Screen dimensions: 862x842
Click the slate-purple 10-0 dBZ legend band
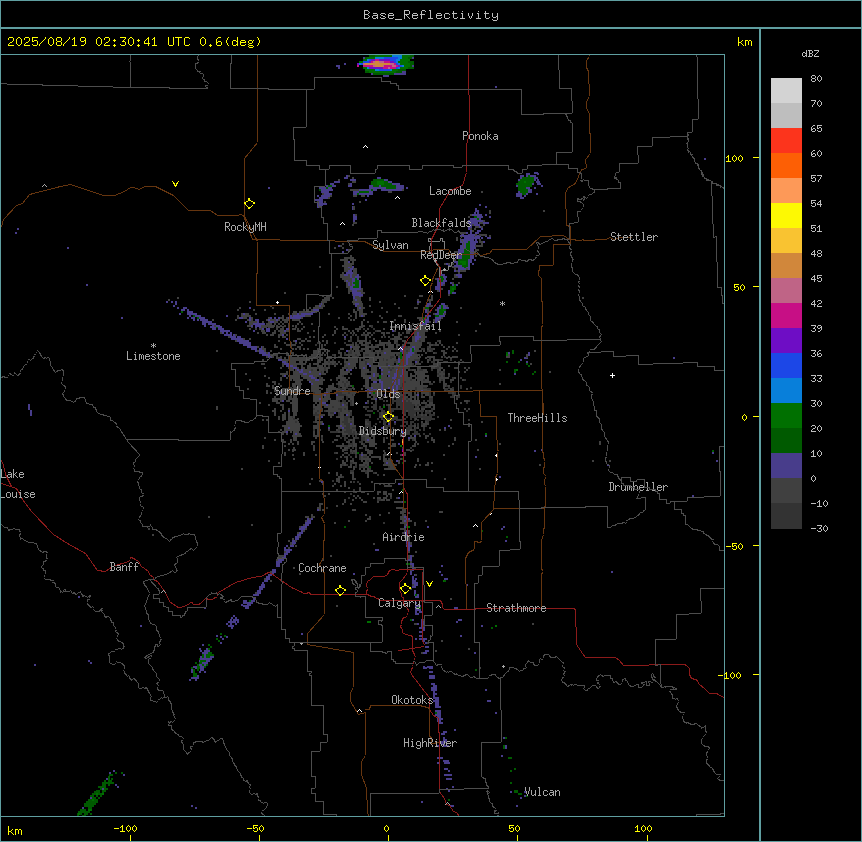tap(786, 466)
